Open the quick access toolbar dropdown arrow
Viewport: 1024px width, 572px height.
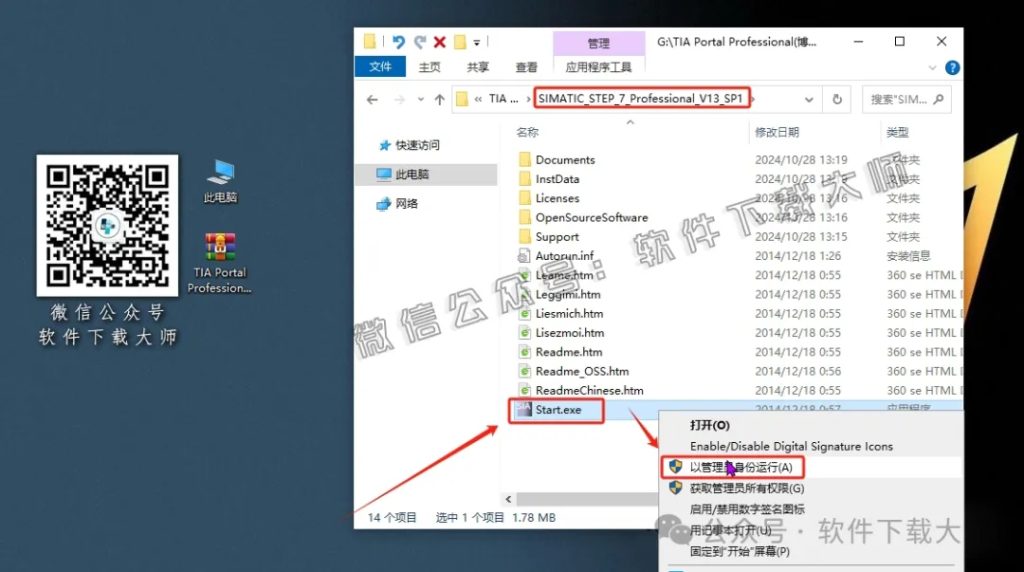[x=477, y=43]
